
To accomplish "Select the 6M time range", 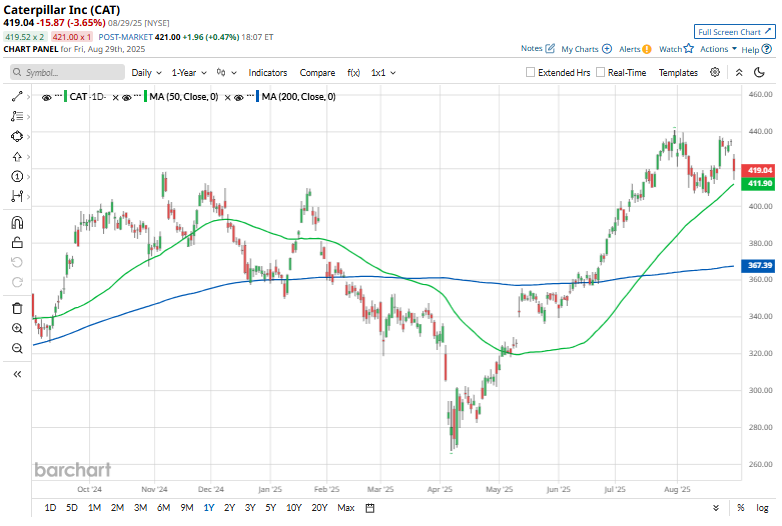I will pos(164,508).
